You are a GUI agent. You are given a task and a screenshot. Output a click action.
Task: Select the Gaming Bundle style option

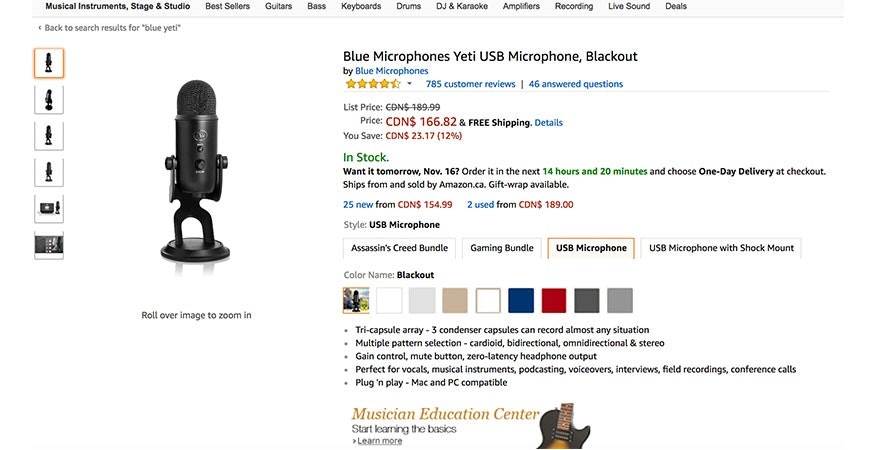pyautogui.click(x=502, y=248)
